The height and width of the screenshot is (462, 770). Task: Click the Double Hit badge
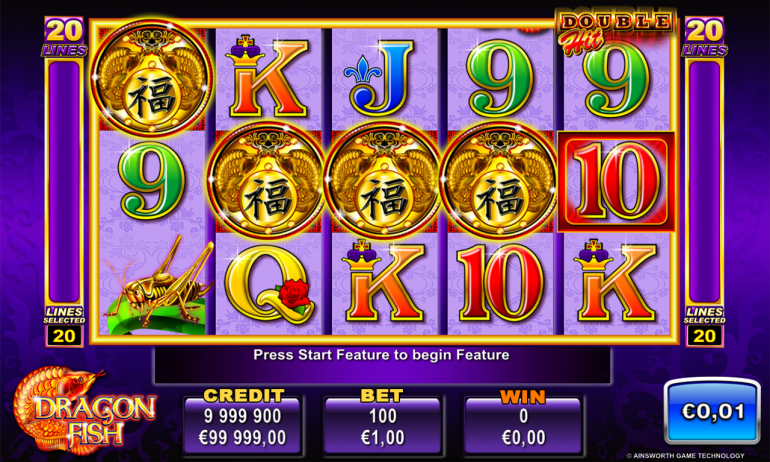(616, 31)
